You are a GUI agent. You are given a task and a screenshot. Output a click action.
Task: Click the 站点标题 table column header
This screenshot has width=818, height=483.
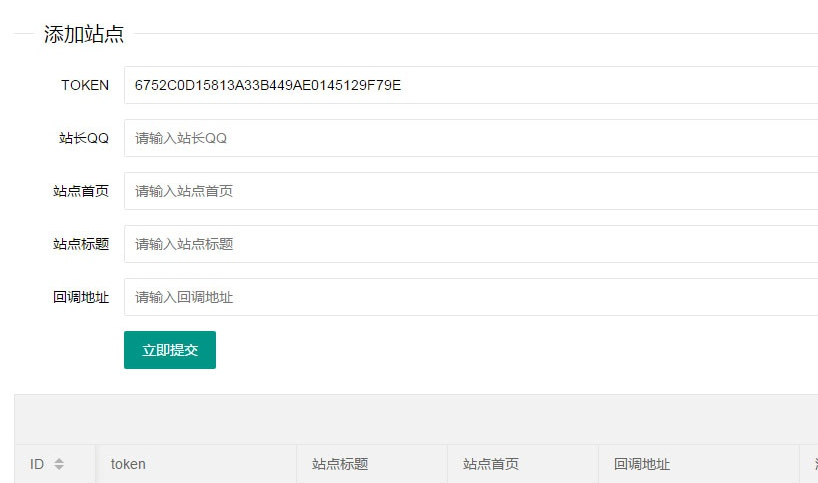click(x=340, y=464)
